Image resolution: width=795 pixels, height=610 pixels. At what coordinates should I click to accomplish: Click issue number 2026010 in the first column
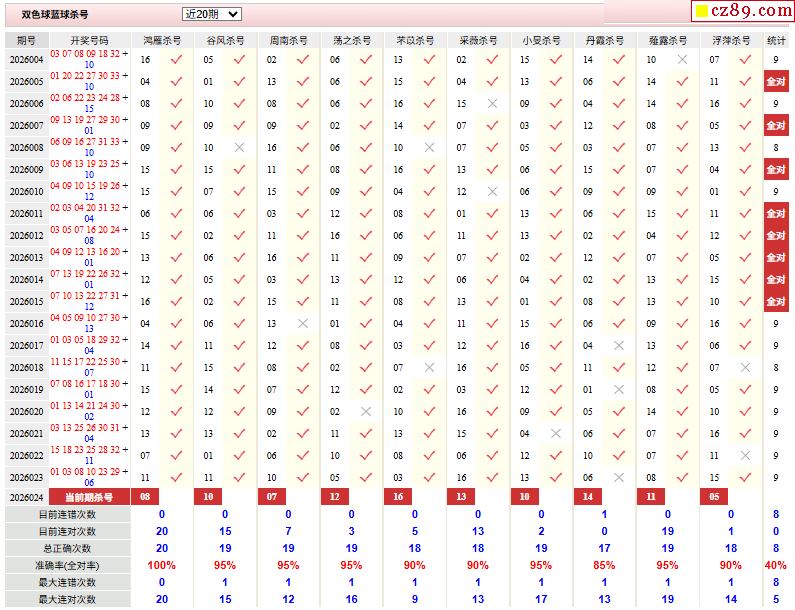pos(26,192)
